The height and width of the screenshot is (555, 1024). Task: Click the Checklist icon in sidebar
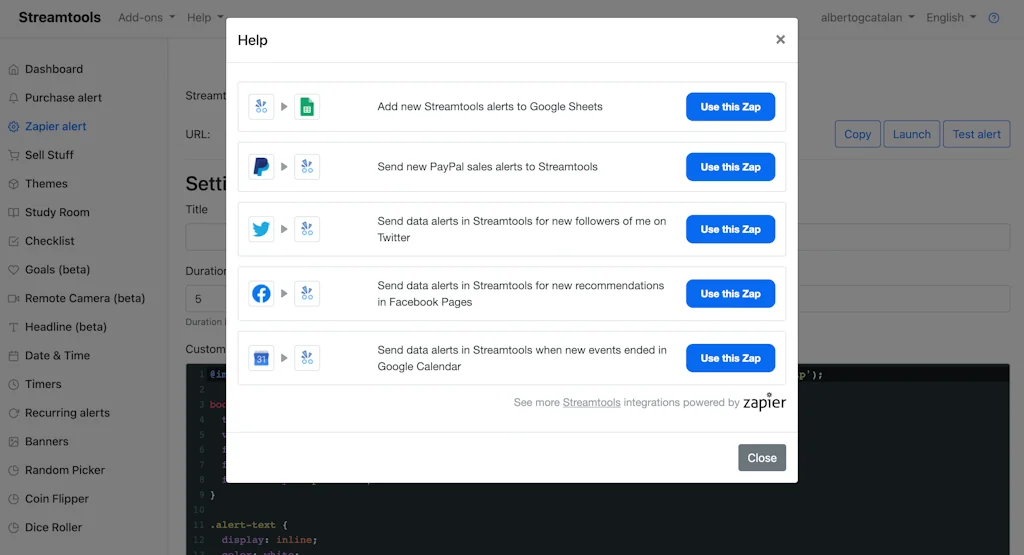(13, 241)
